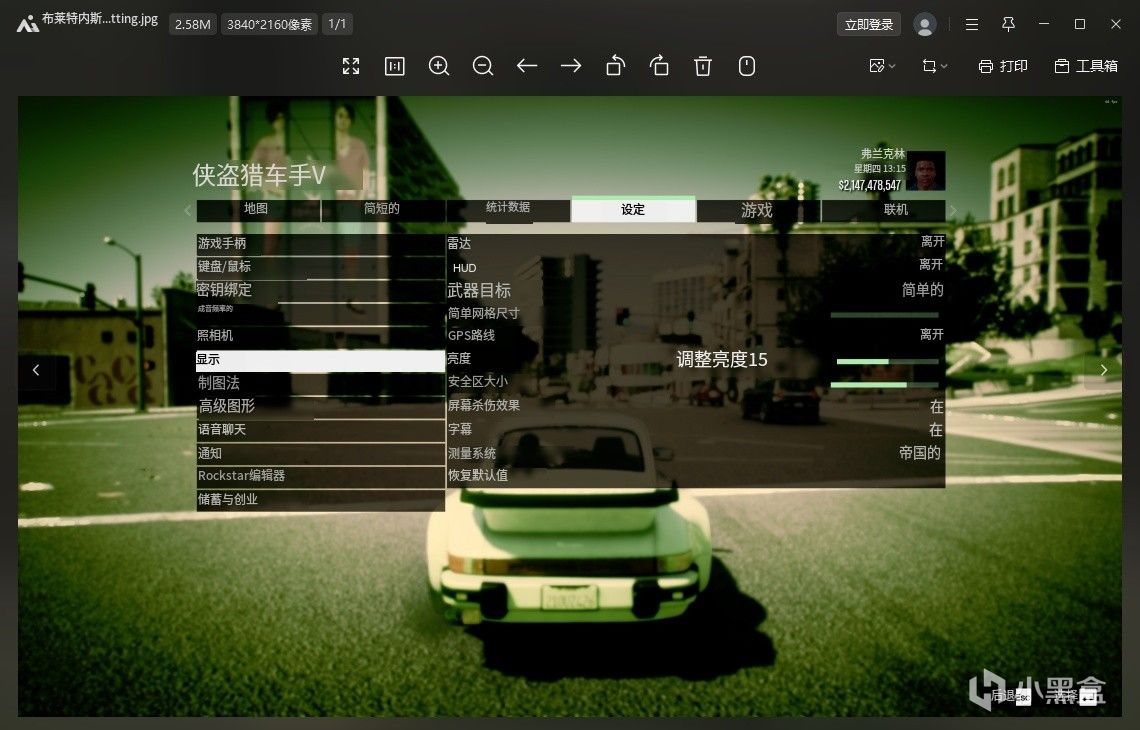Rotate image clockwise
The height and width of the screenshot is (730, 1140).
659,66
